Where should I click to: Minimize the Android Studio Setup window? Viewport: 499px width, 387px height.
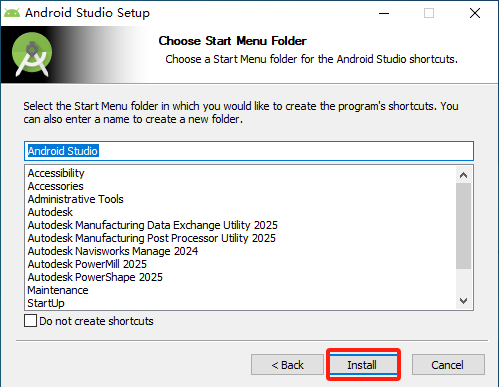pyautogui.click(x=384, y=13)
